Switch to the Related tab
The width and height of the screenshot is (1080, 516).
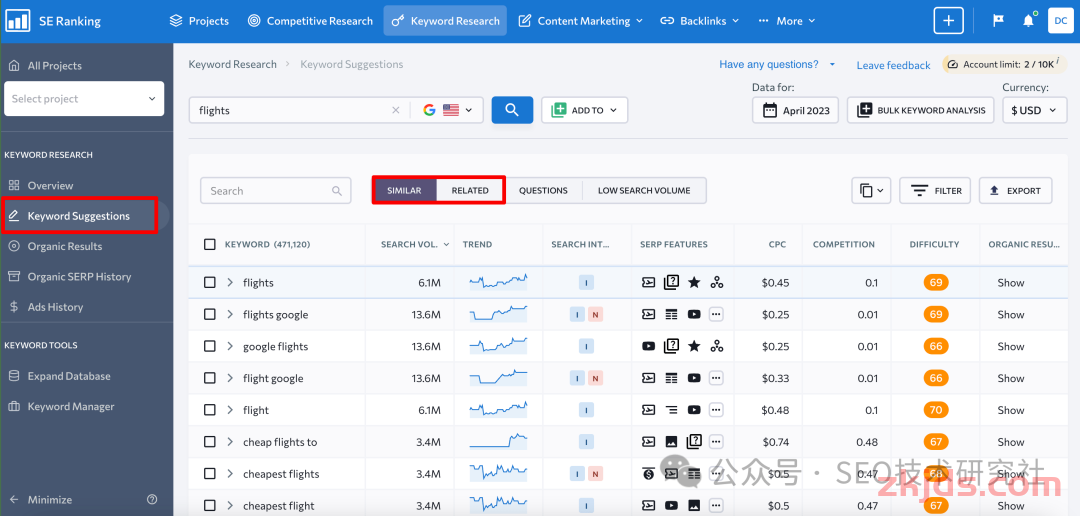[x=470, y=190]
